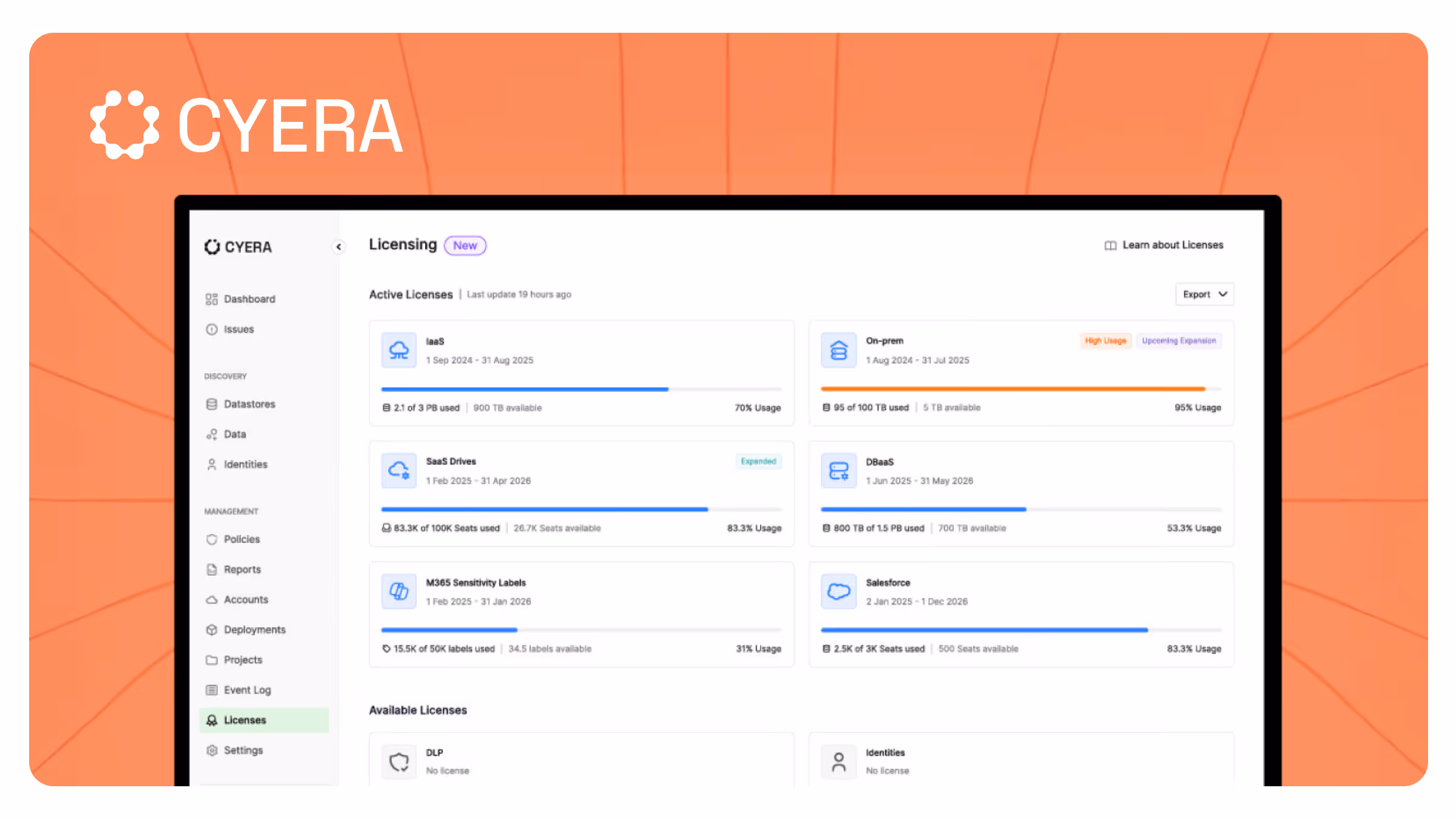Image resolution: width=1456 pixels, height=819 pixels.
Task: Click the On-prem server stack icon
Action: coord(838,350)
